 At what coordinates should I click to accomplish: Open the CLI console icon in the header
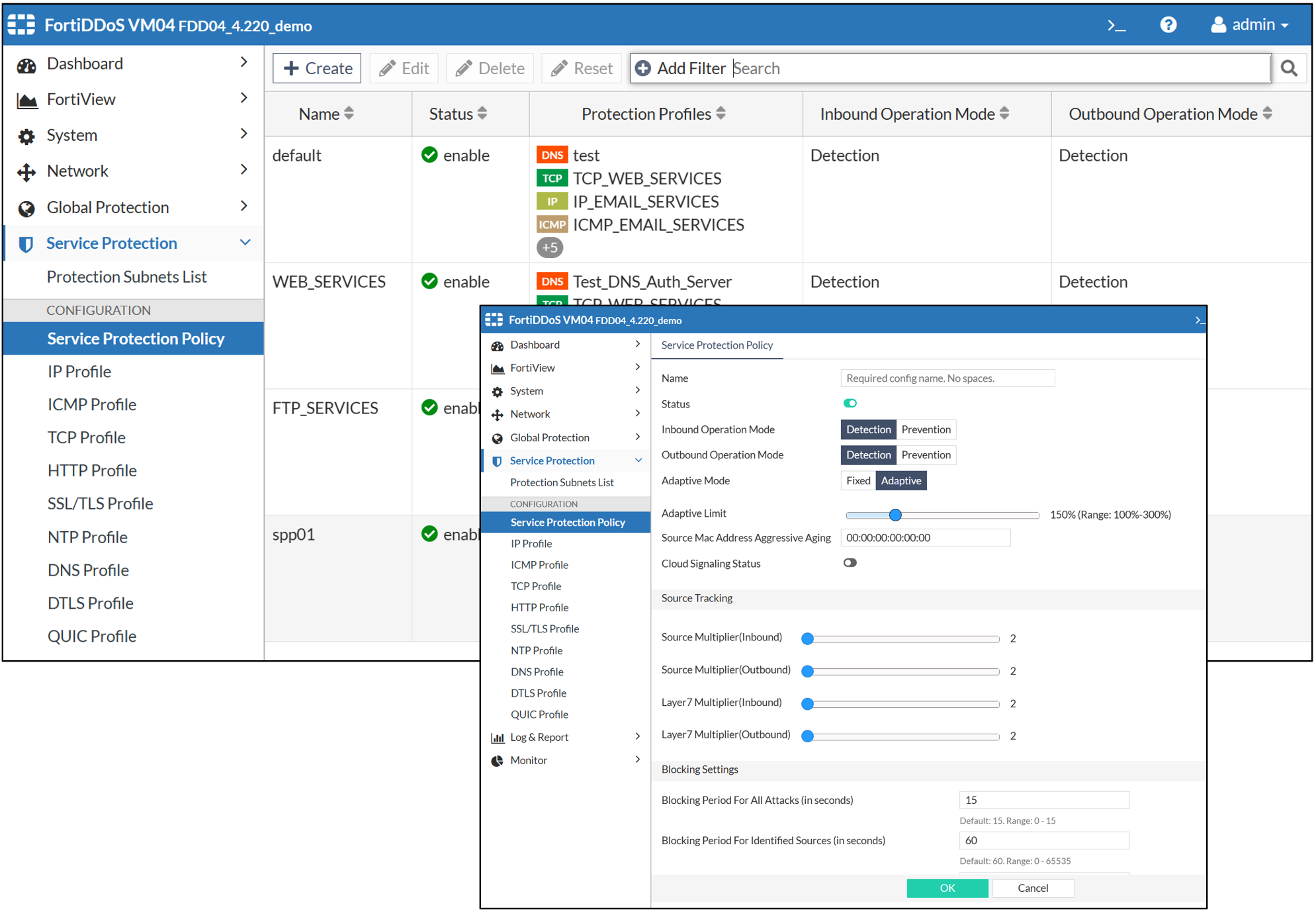coord(1116,25)
